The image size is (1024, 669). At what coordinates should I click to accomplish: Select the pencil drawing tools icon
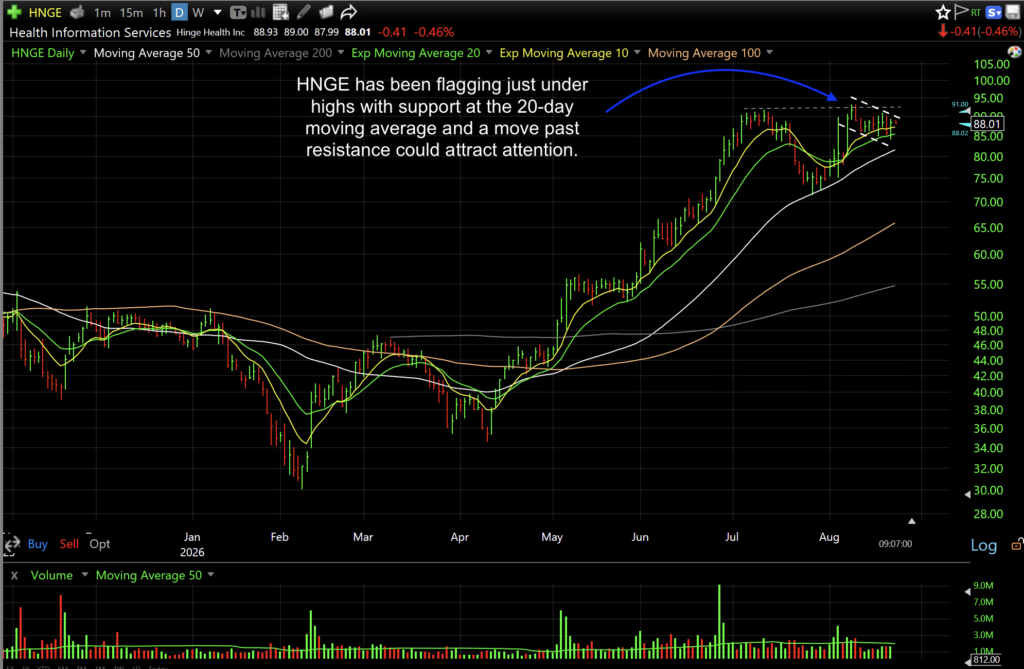click(x=304, y=12)
